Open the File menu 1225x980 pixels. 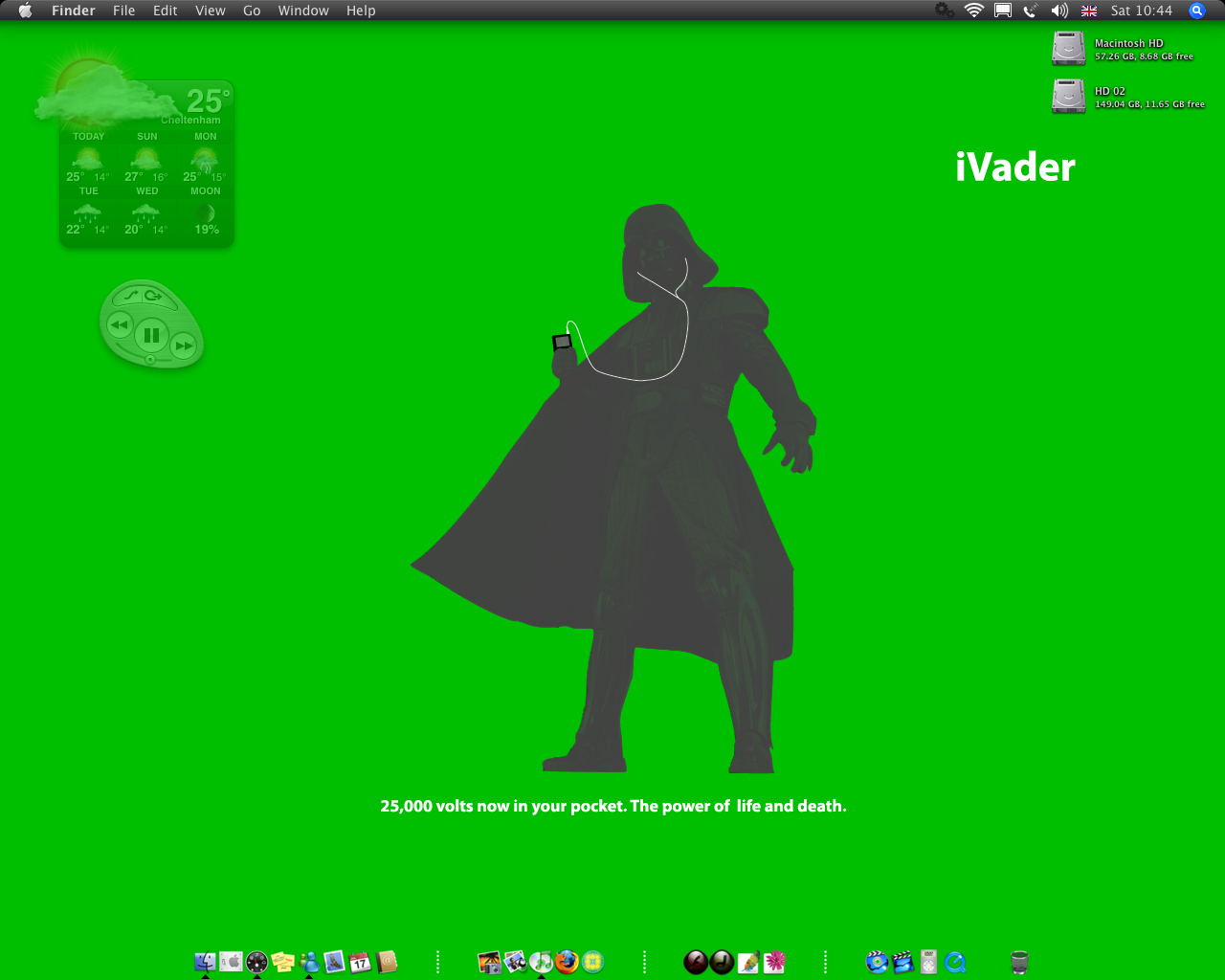pyautogui.click(x=124, y=11)
